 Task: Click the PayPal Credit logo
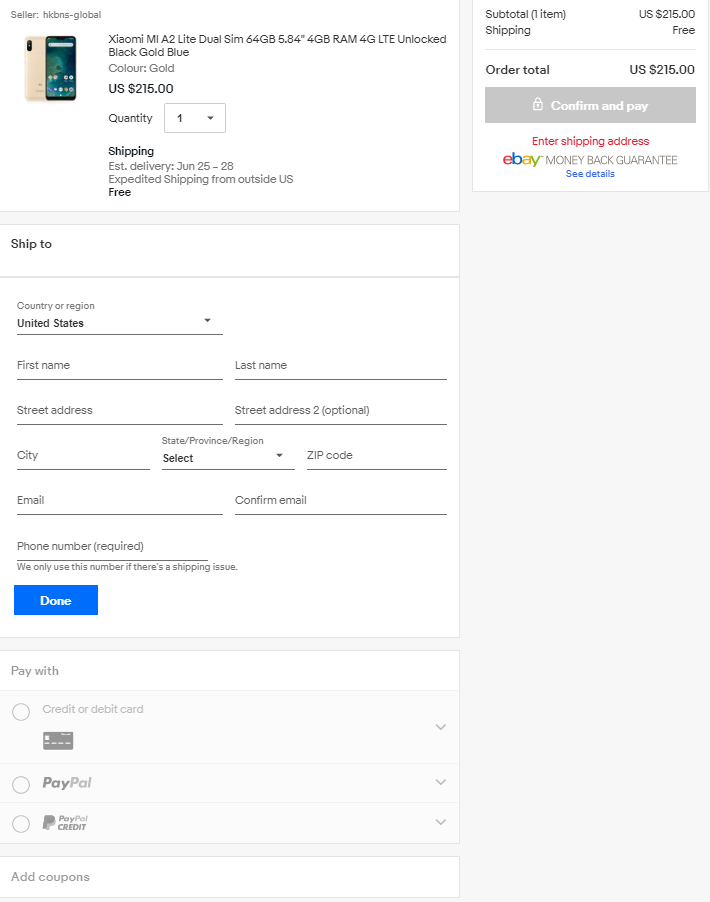coord(65,823)
